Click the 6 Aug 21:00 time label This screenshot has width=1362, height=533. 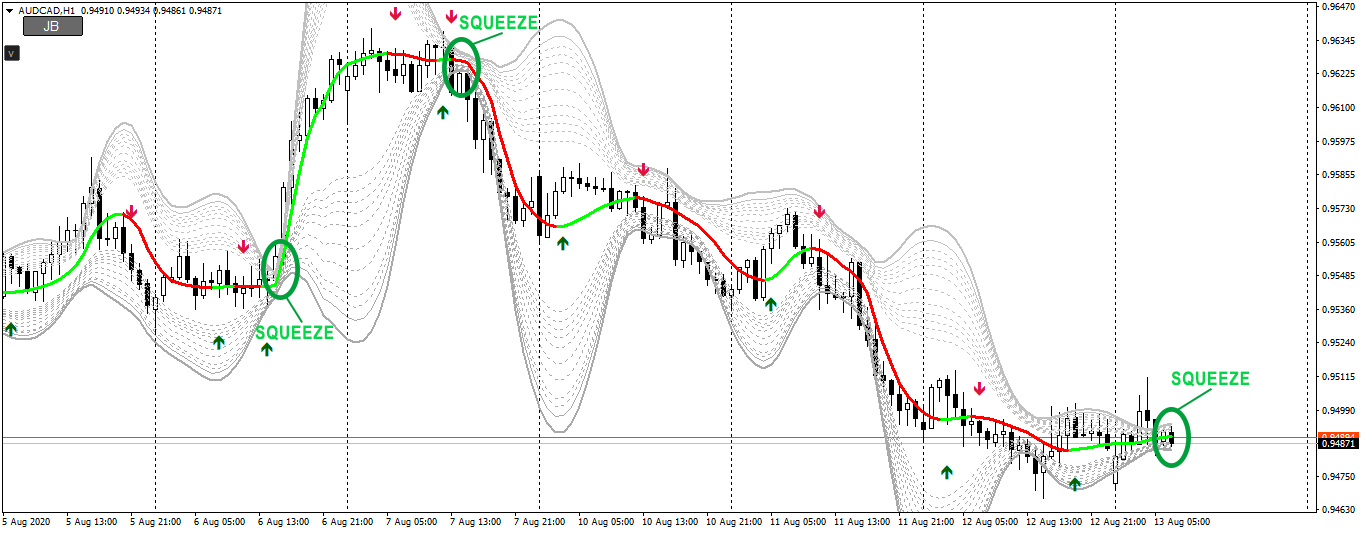coord(348,522)
